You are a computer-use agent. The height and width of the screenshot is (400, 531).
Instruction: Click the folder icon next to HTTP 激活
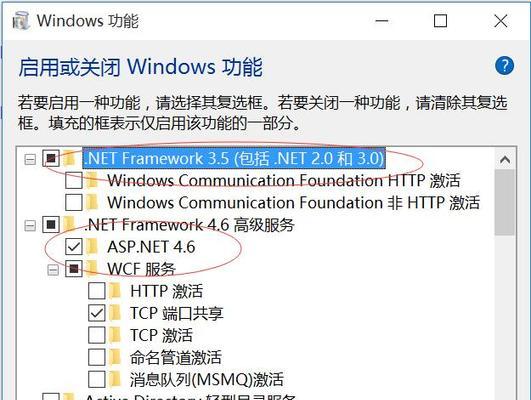[115, 291]
